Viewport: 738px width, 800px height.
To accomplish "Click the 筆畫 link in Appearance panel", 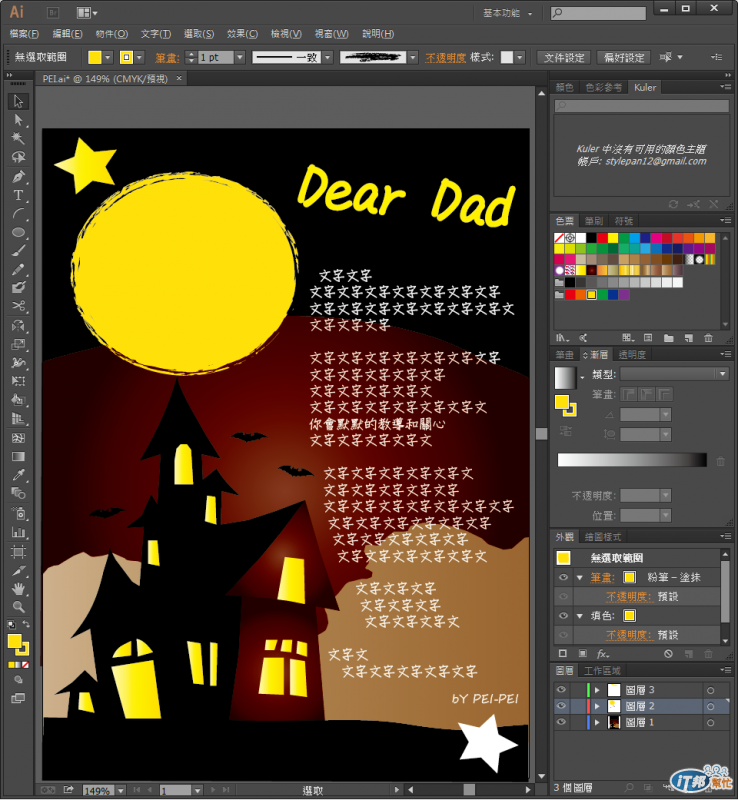I will click(x=602, y=577).
